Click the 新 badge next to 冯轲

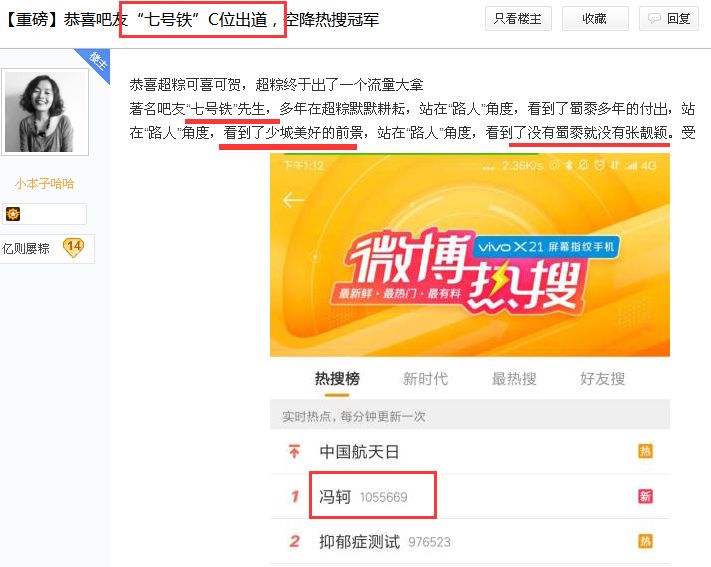[x=645, y=496]
